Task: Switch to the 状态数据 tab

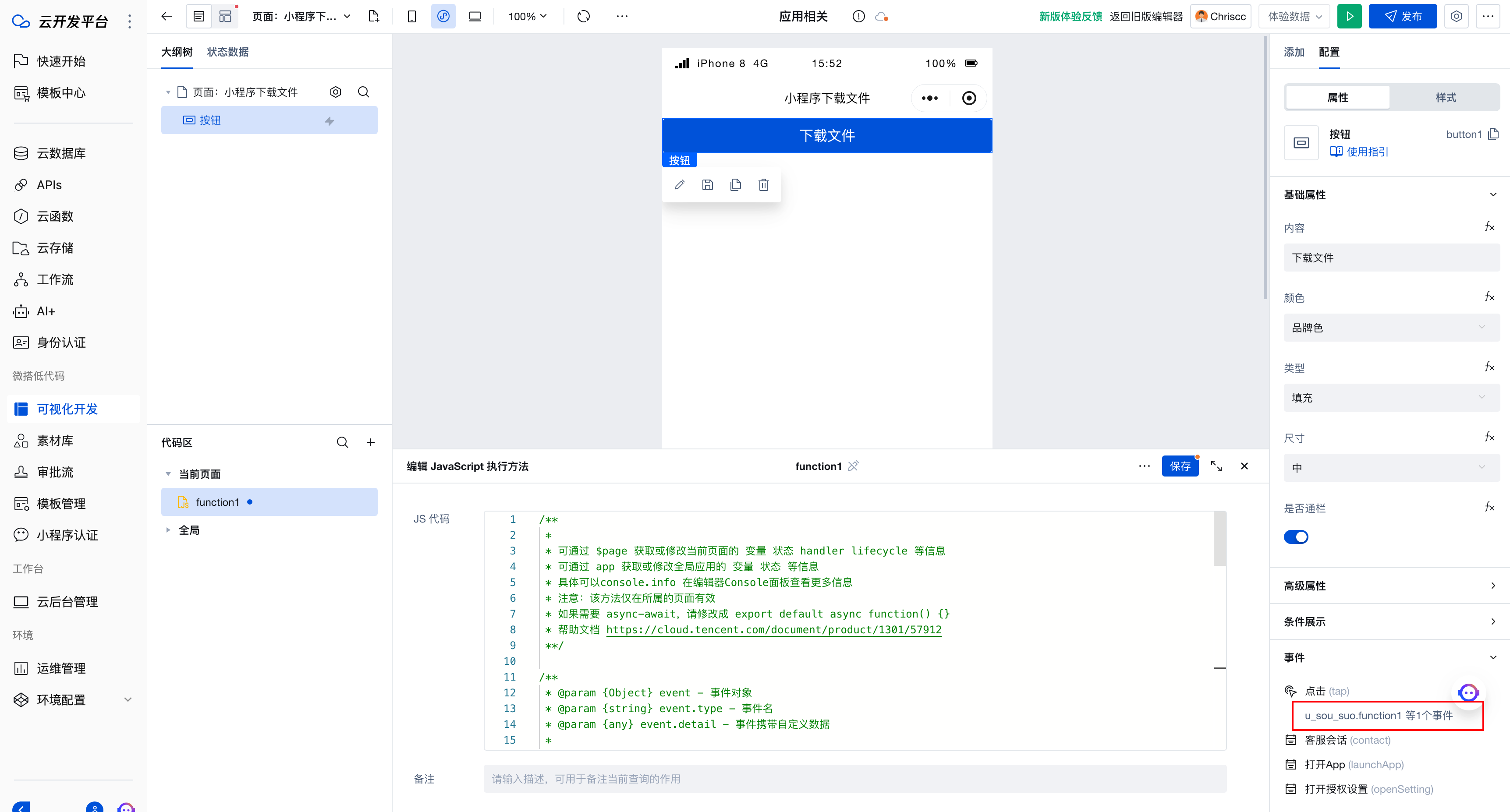Action: tap(227, 52)
